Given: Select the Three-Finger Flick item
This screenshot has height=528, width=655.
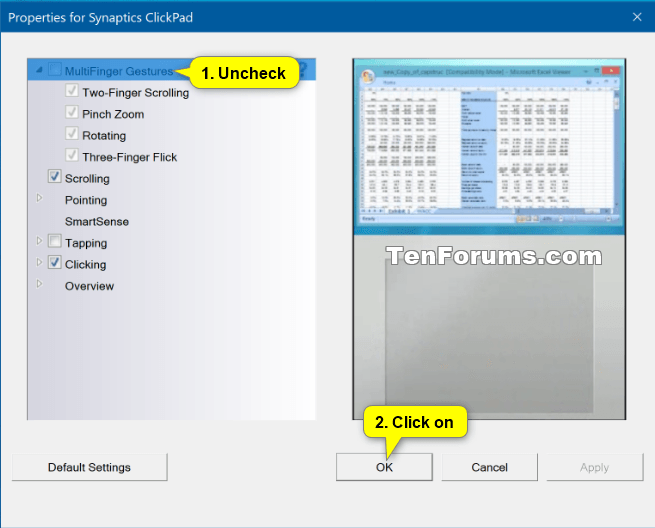Looking at the screenshot, I should [x=129, y=157].
